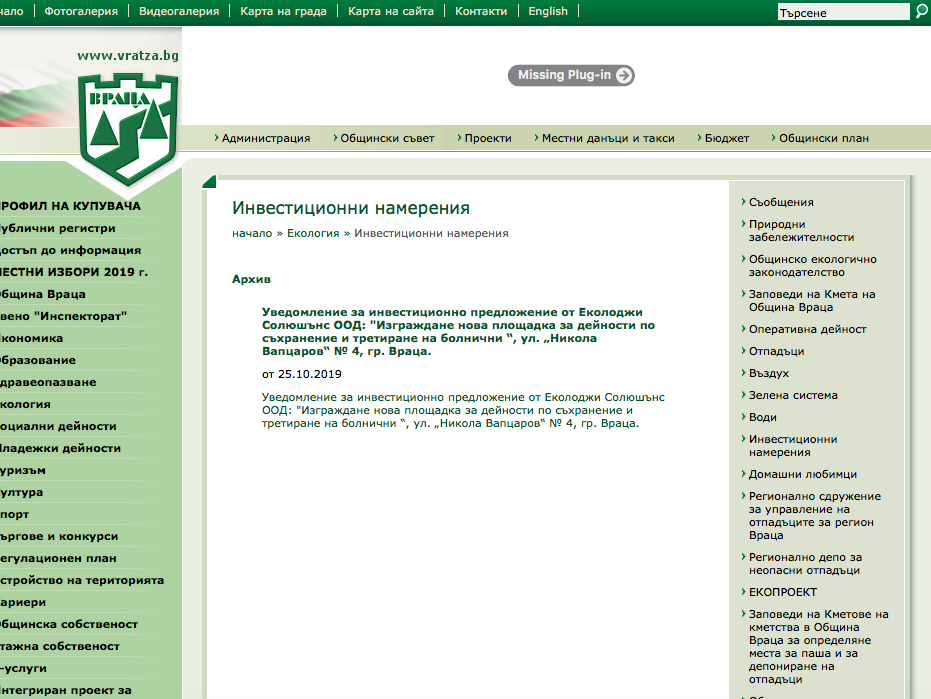Open Съобщения in right sidebar
This screenshot has width=931, height=699.
tap(781, 203)
